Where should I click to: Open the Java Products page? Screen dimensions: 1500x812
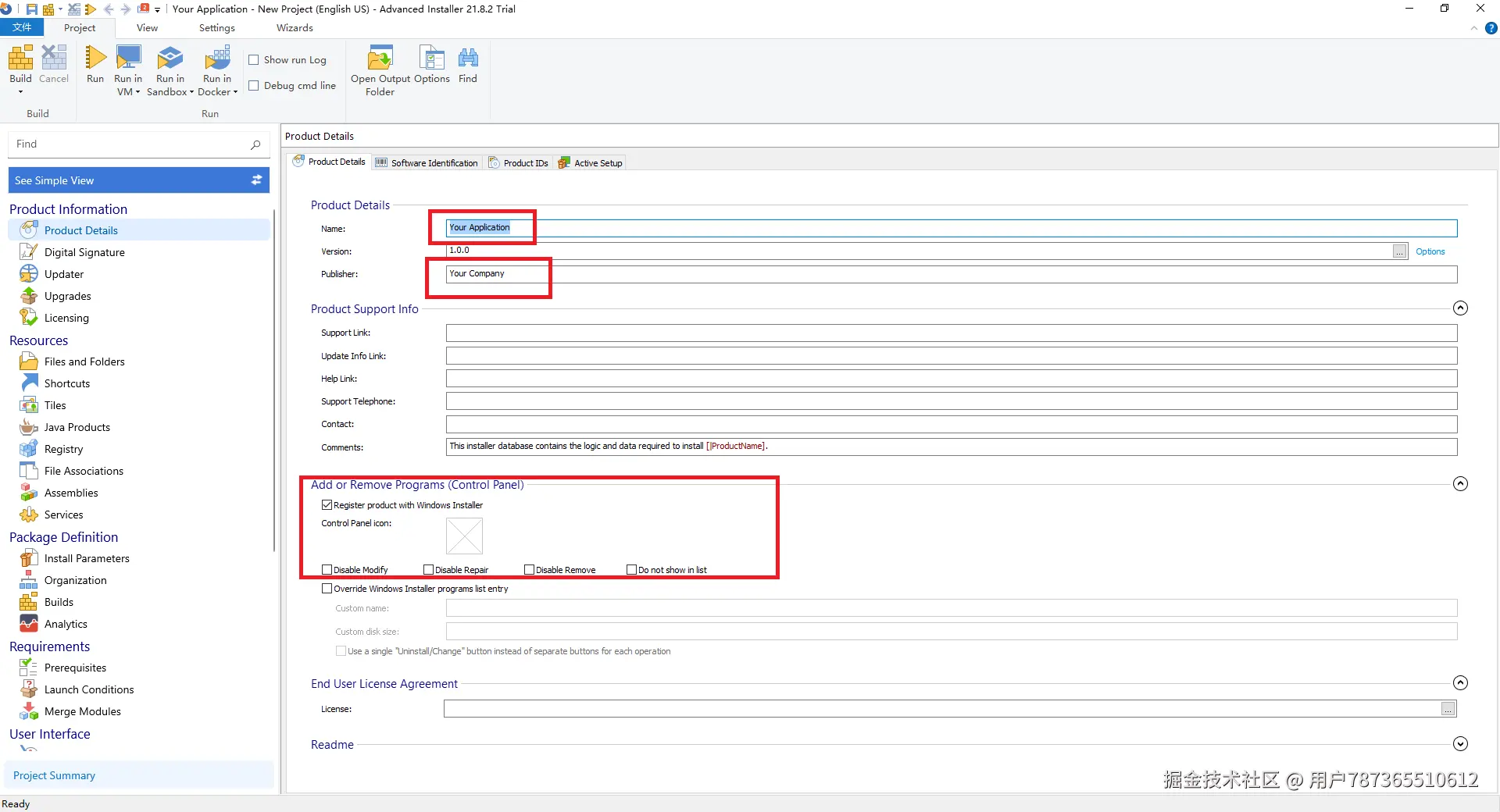(x=77, y=427)
